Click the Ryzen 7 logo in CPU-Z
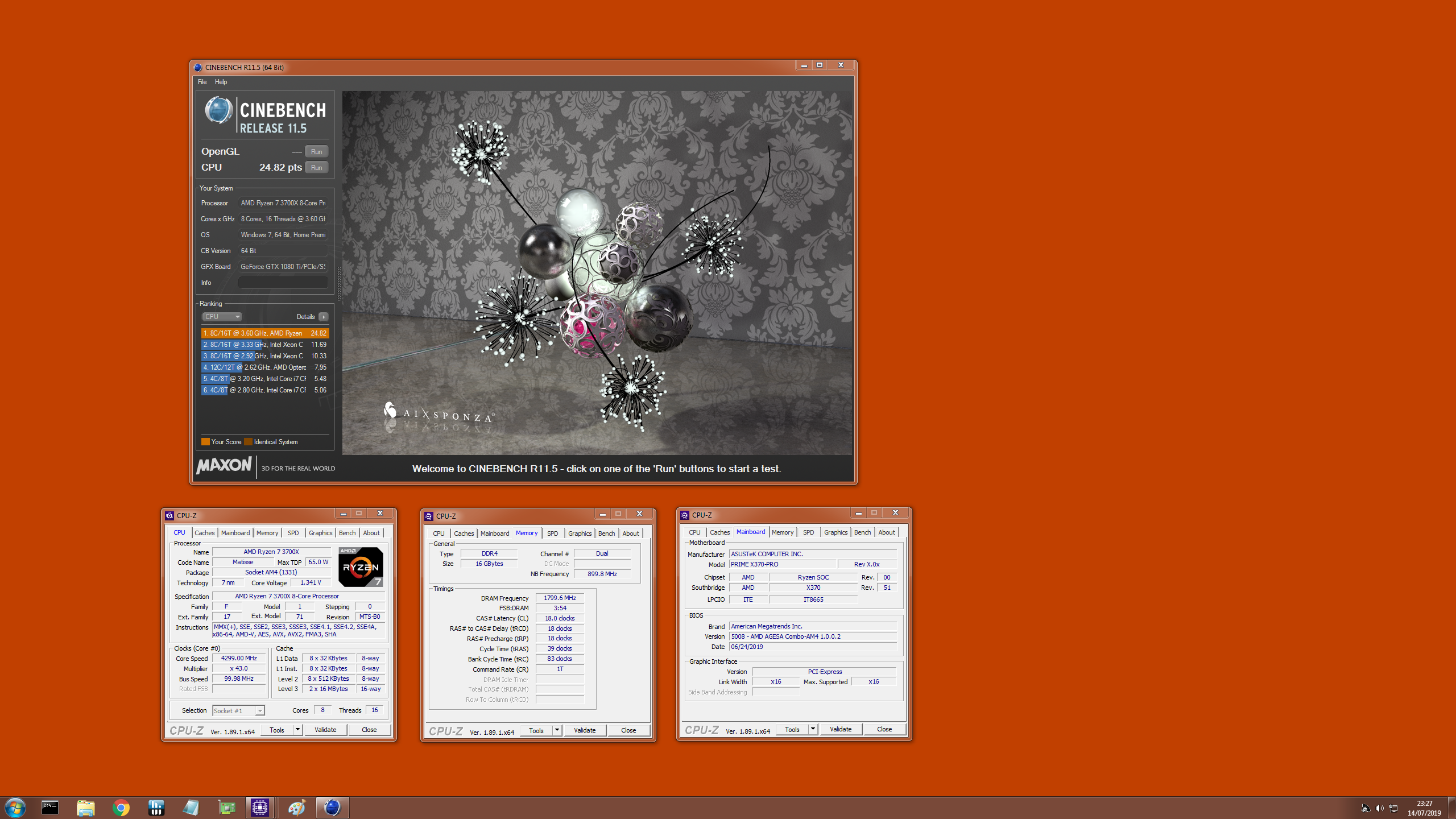This screenshot has width=1456, height=819. point(361,566)
